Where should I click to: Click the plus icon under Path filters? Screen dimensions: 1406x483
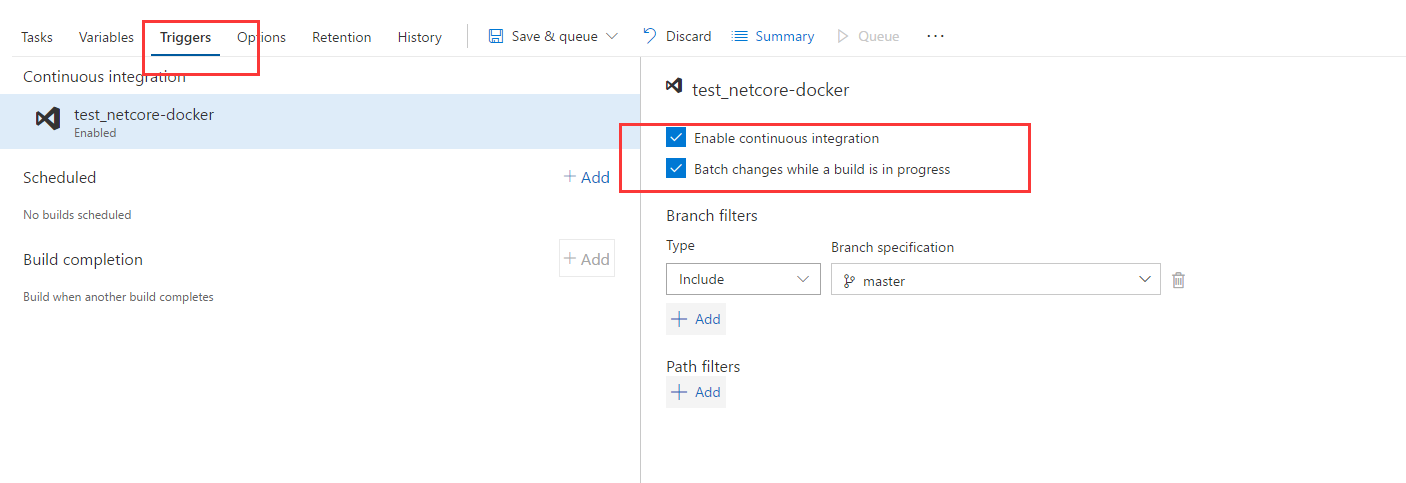click(x=679, y=392)
